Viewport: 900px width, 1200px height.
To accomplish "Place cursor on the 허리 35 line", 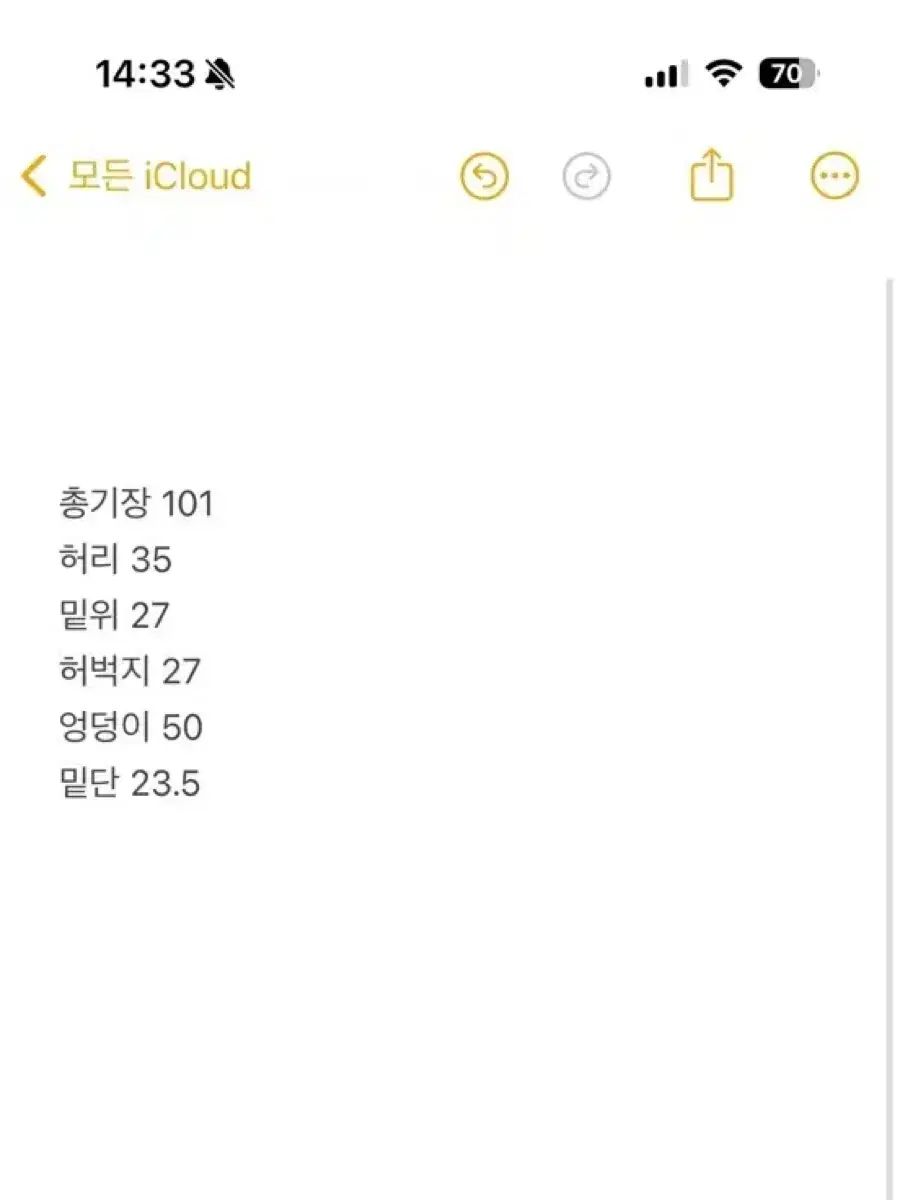I will (x=116, y=559).
